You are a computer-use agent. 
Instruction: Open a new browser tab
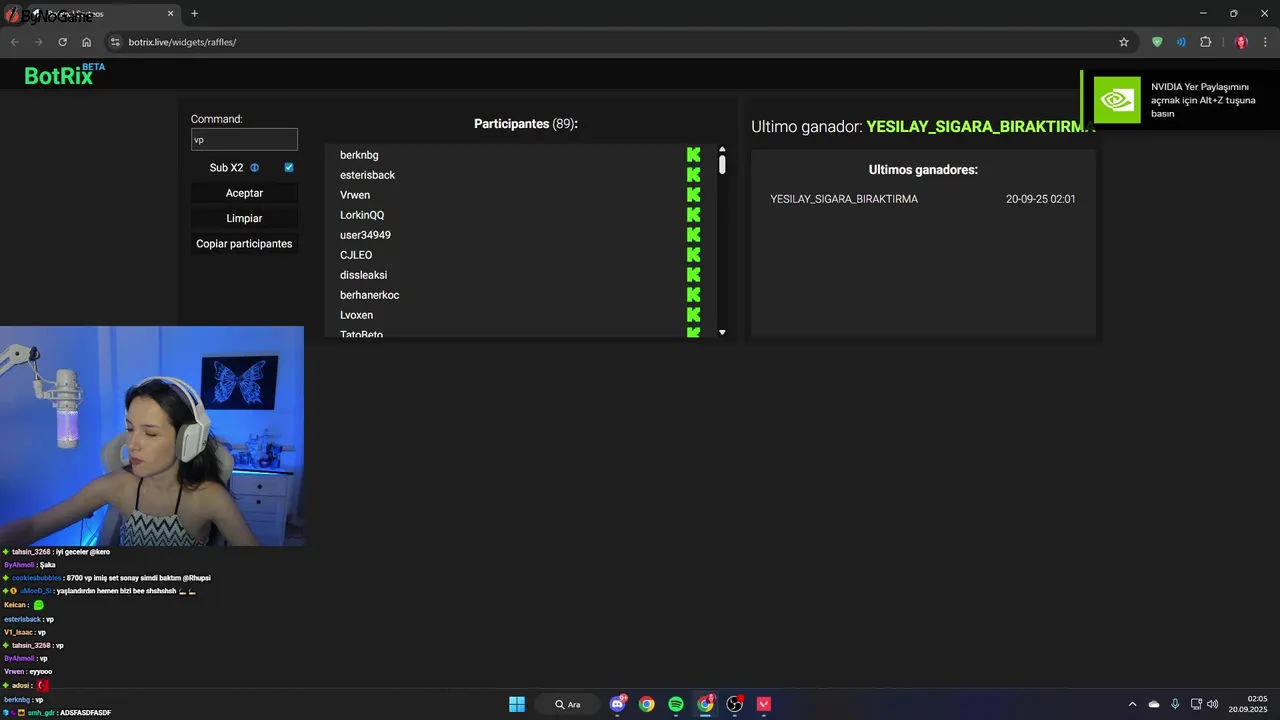[x=194, y=13]
